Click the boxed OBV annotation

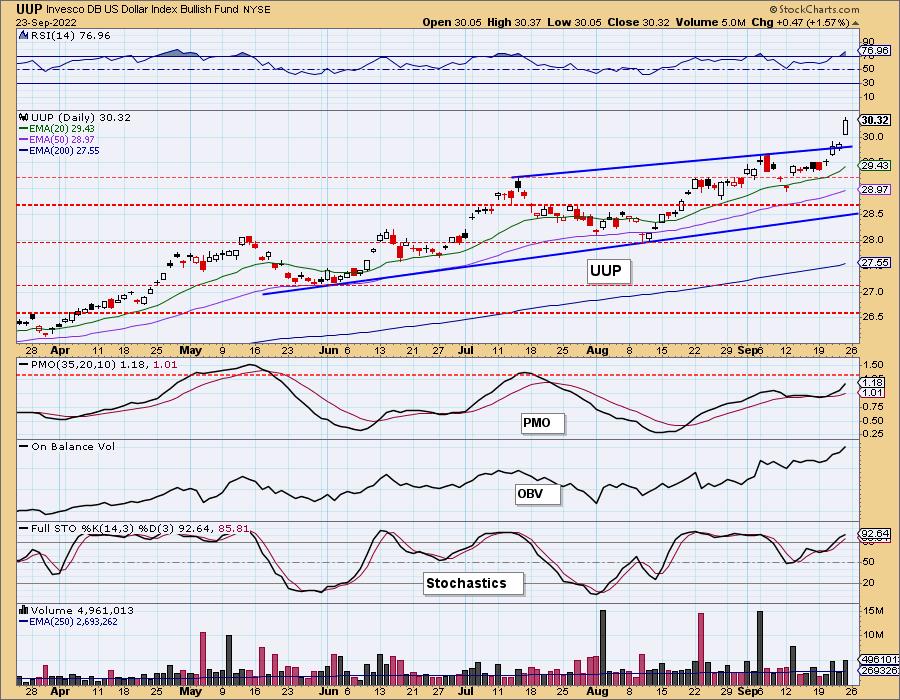pos(537,494)
